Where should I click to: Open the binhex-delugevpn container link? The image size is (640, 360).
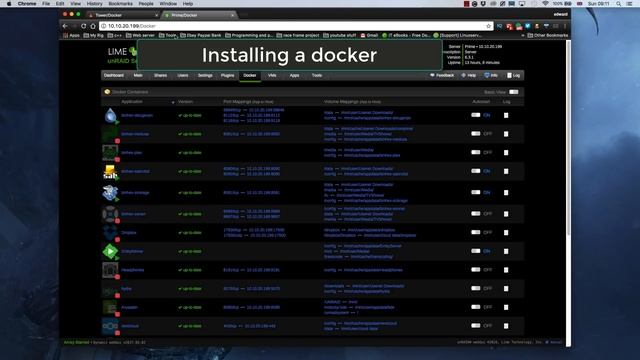tap(137, 116)
